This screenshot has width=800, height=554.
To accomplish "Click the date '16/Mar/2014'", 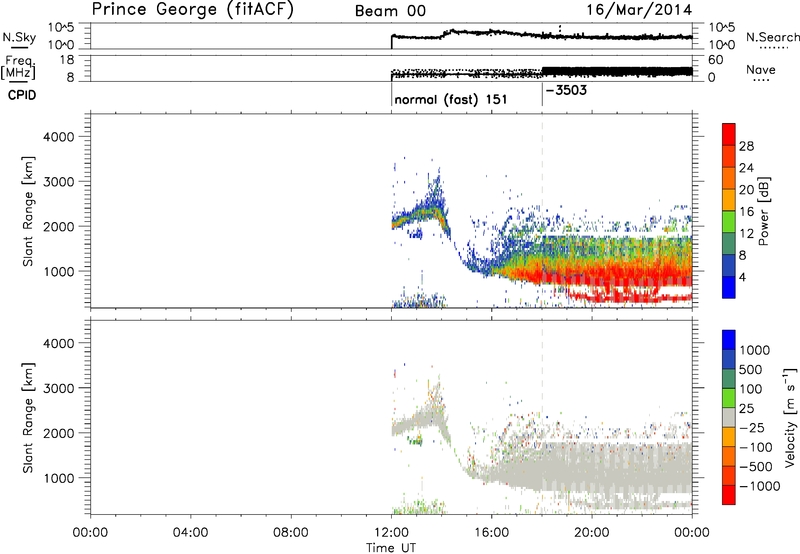I will (639, 10).
